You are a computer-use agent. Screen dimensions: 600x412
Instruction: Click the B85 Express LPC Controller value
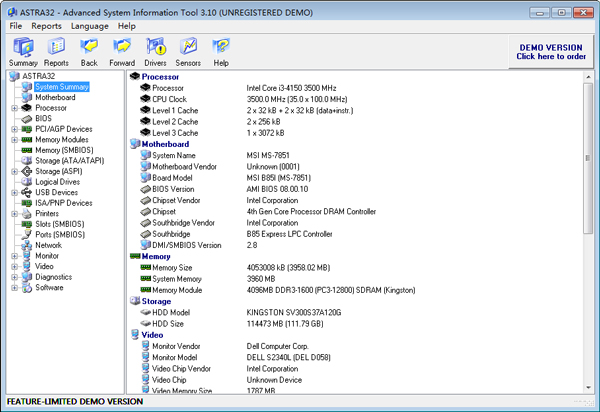pos(289,234)
